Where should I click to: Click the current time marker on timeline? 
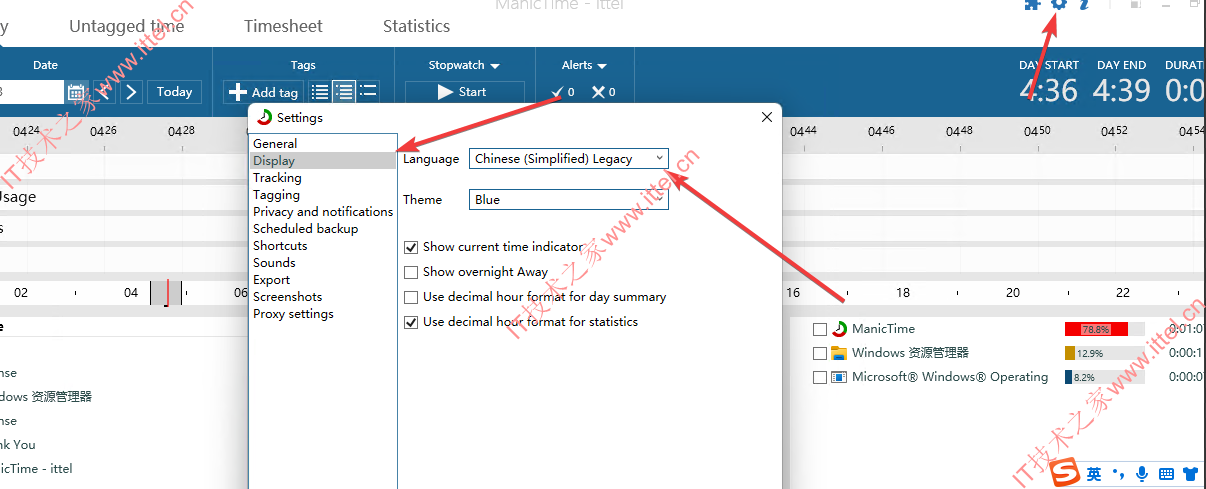[166, 293]
